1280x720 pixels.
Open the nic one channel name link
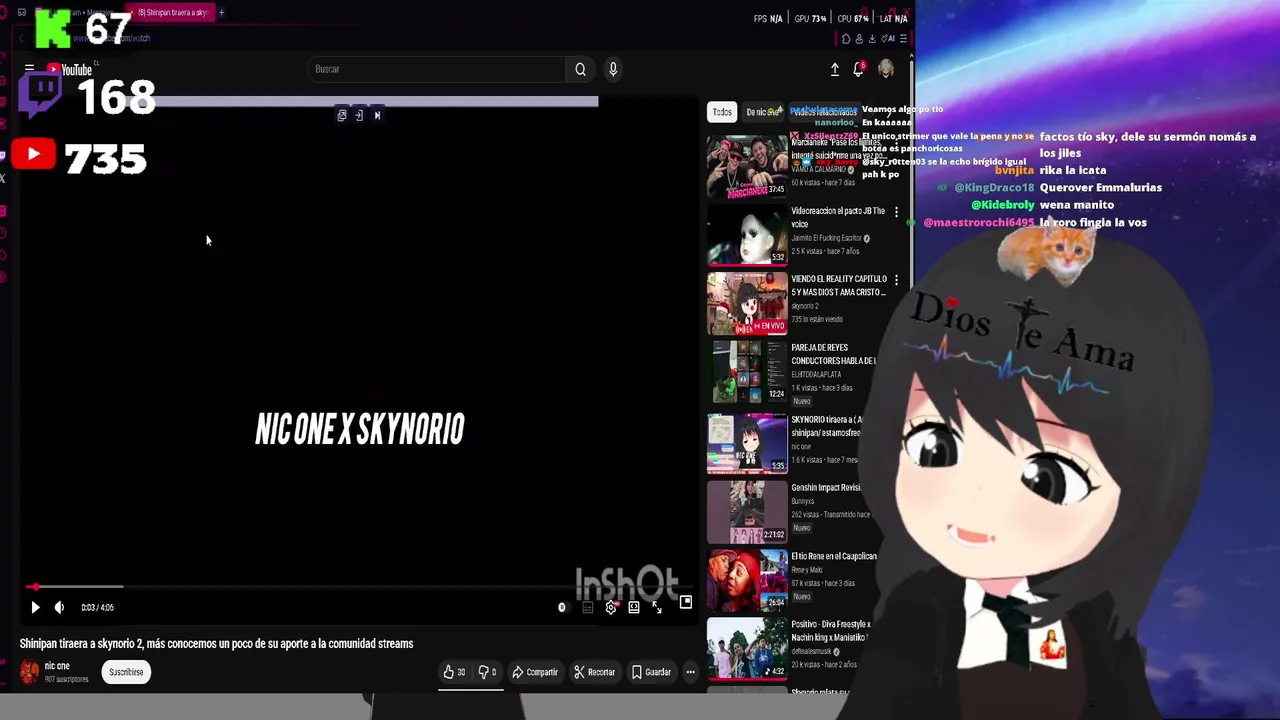point(57,666)
